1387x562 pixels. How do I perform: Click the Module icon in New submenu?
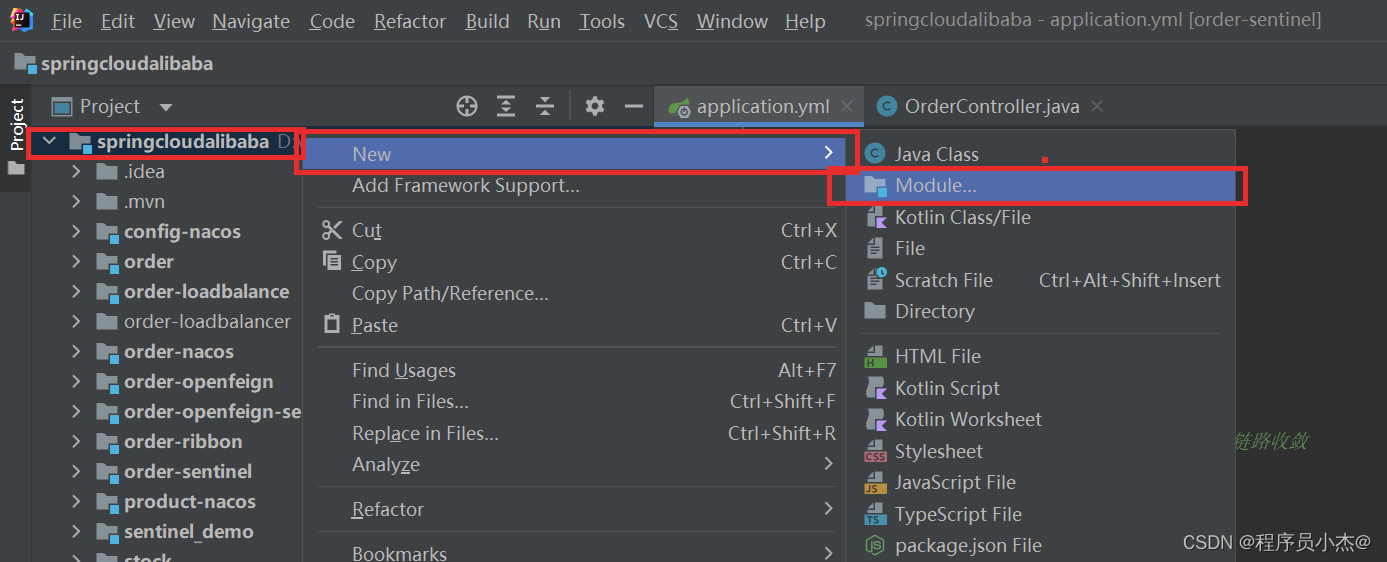point(876,186)
